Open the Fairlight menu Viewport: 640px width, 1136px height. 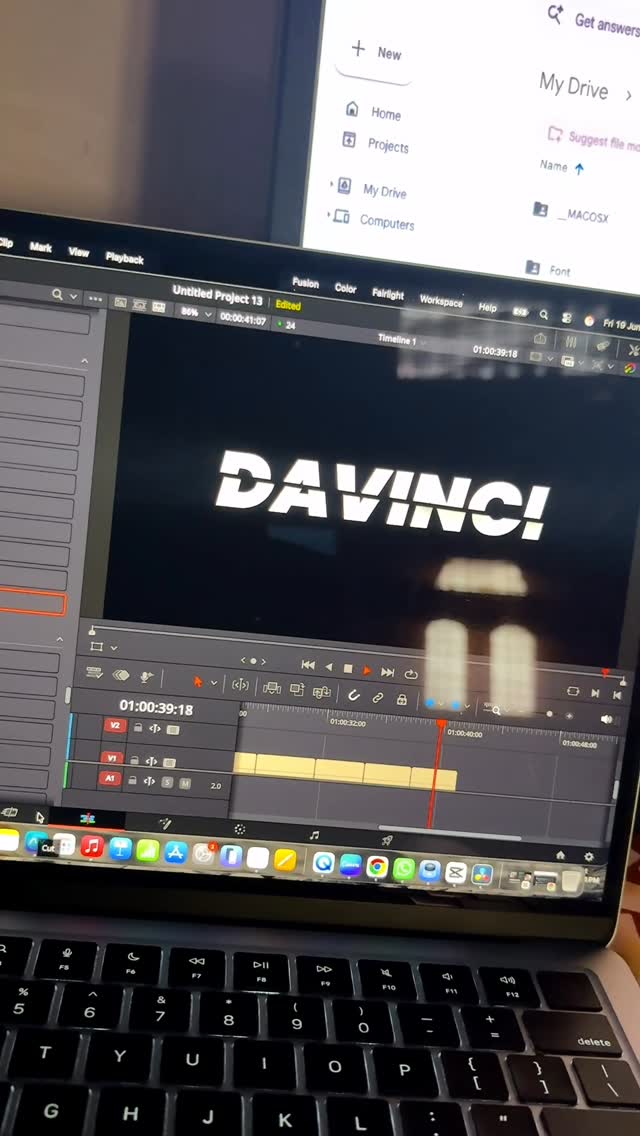click(x=388, y=293)
